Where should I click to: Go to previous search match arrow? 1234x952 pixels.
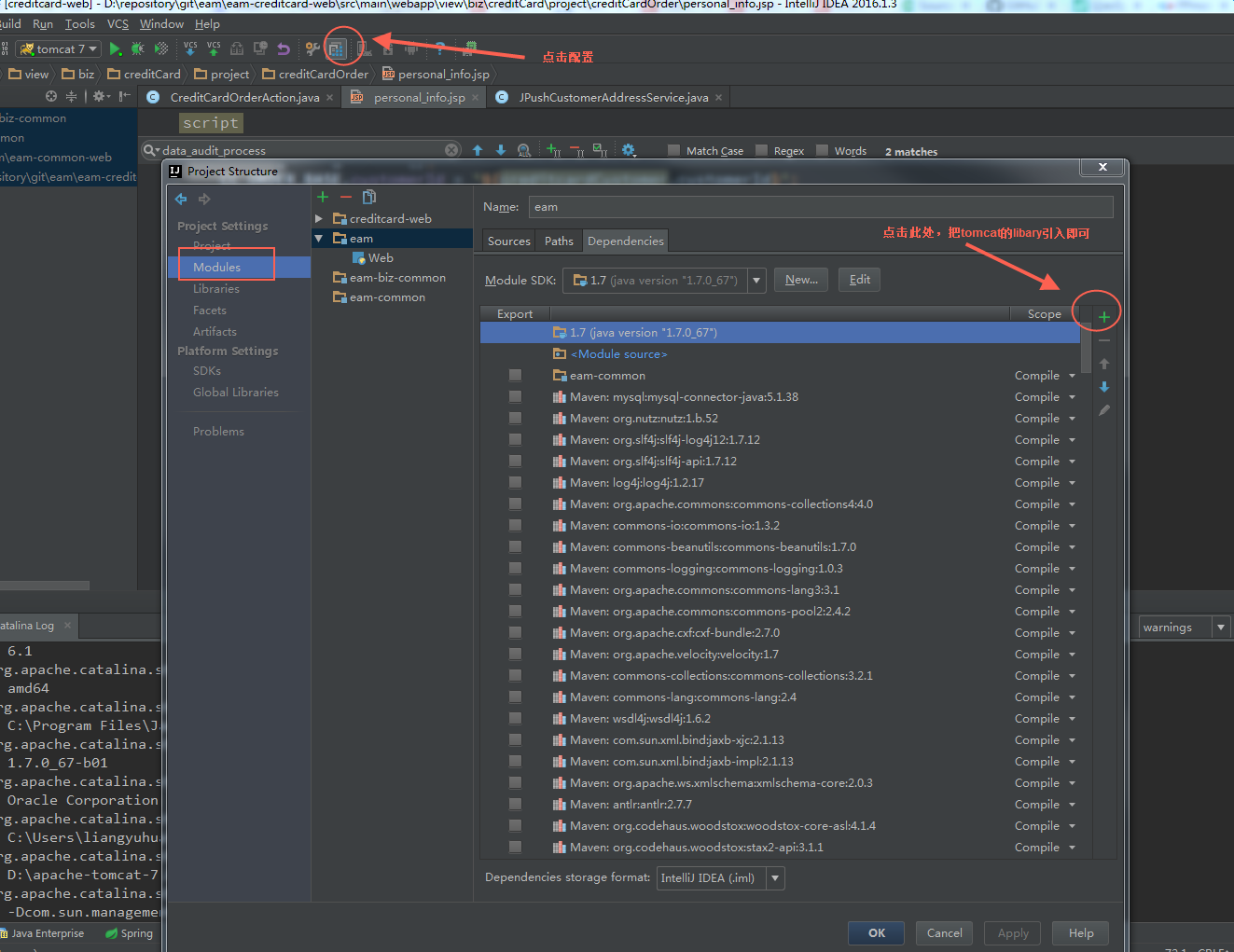478,150
